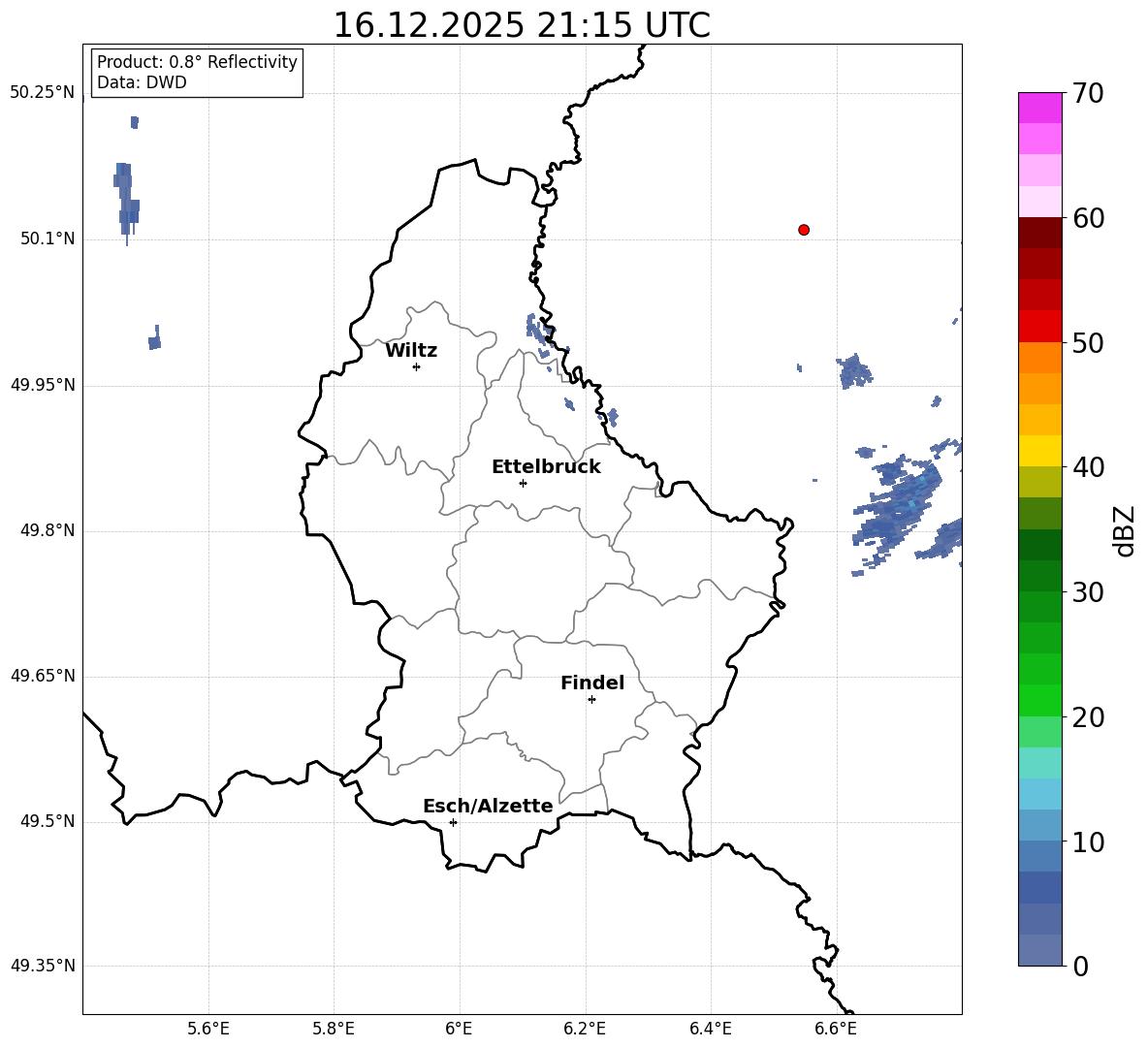Click the 5.6°E longitude label

click(x=208, y=1029)
